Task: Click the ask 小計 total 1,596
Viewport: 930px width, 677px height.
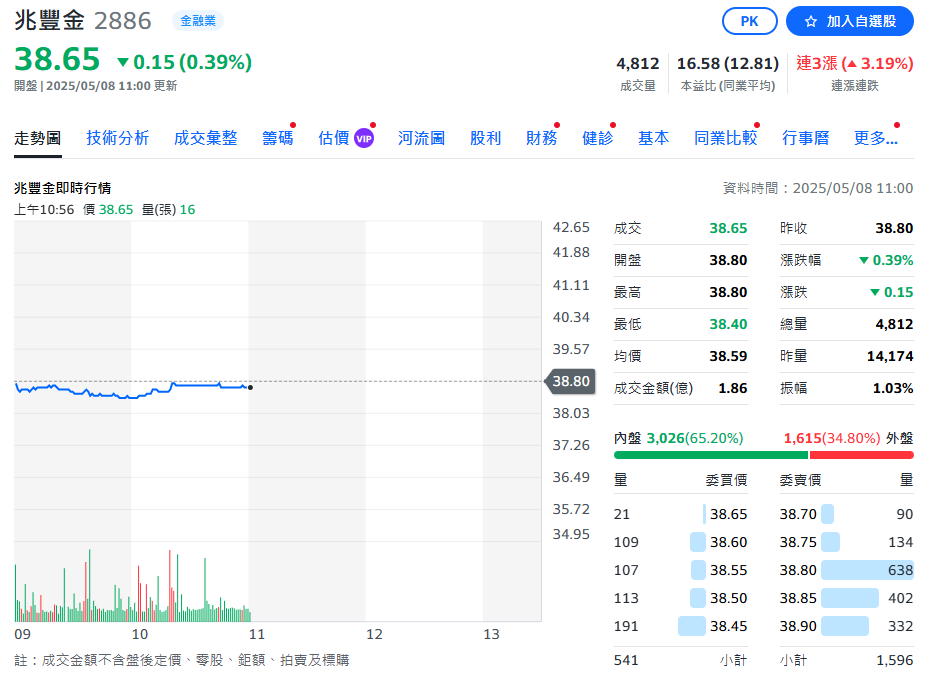Action: coord(894,660)
